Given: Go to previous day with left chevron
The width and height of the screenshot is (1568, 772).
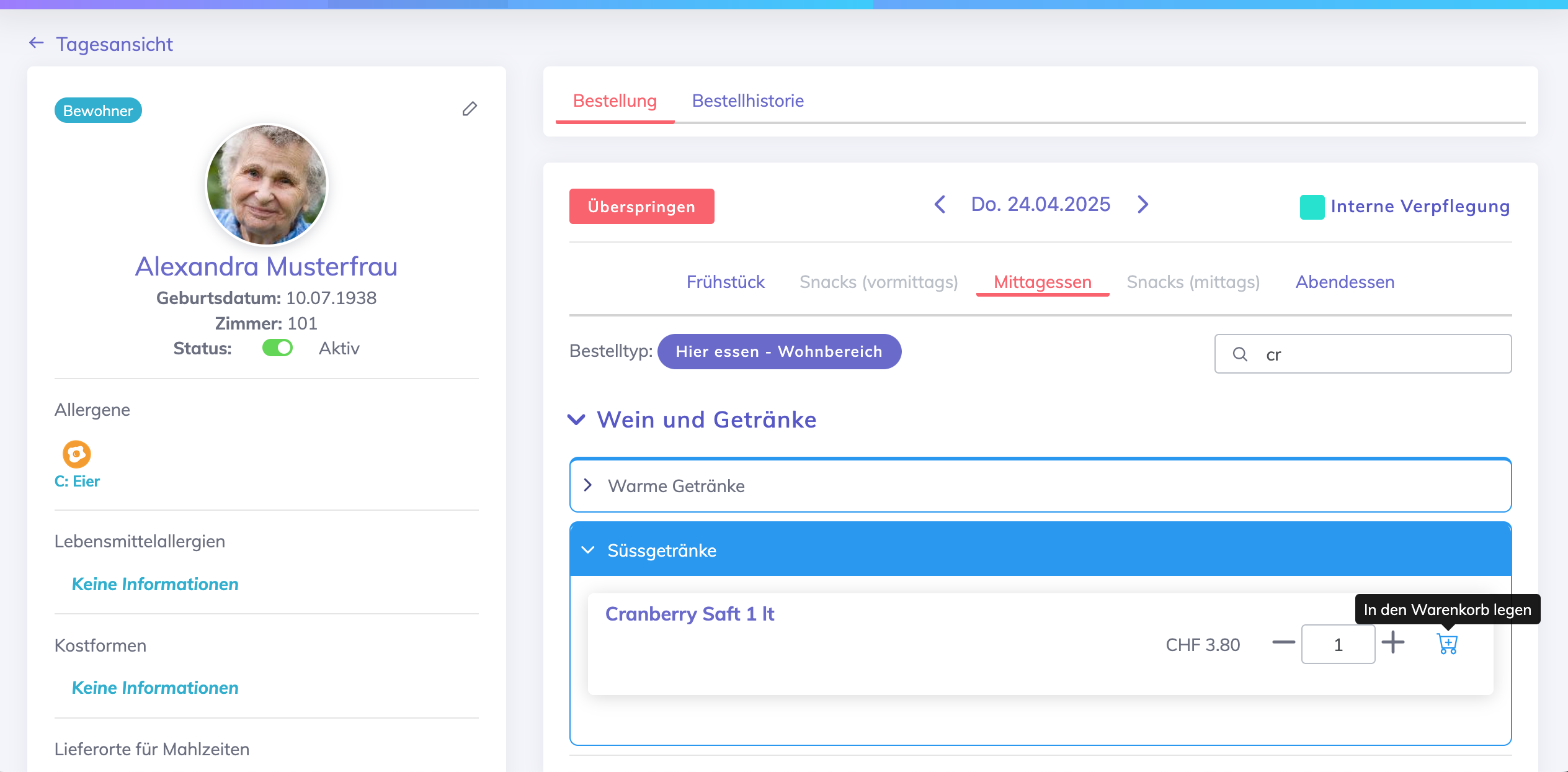Looking at the screenshot, I should pyautogui.click(x=940, y=204).
